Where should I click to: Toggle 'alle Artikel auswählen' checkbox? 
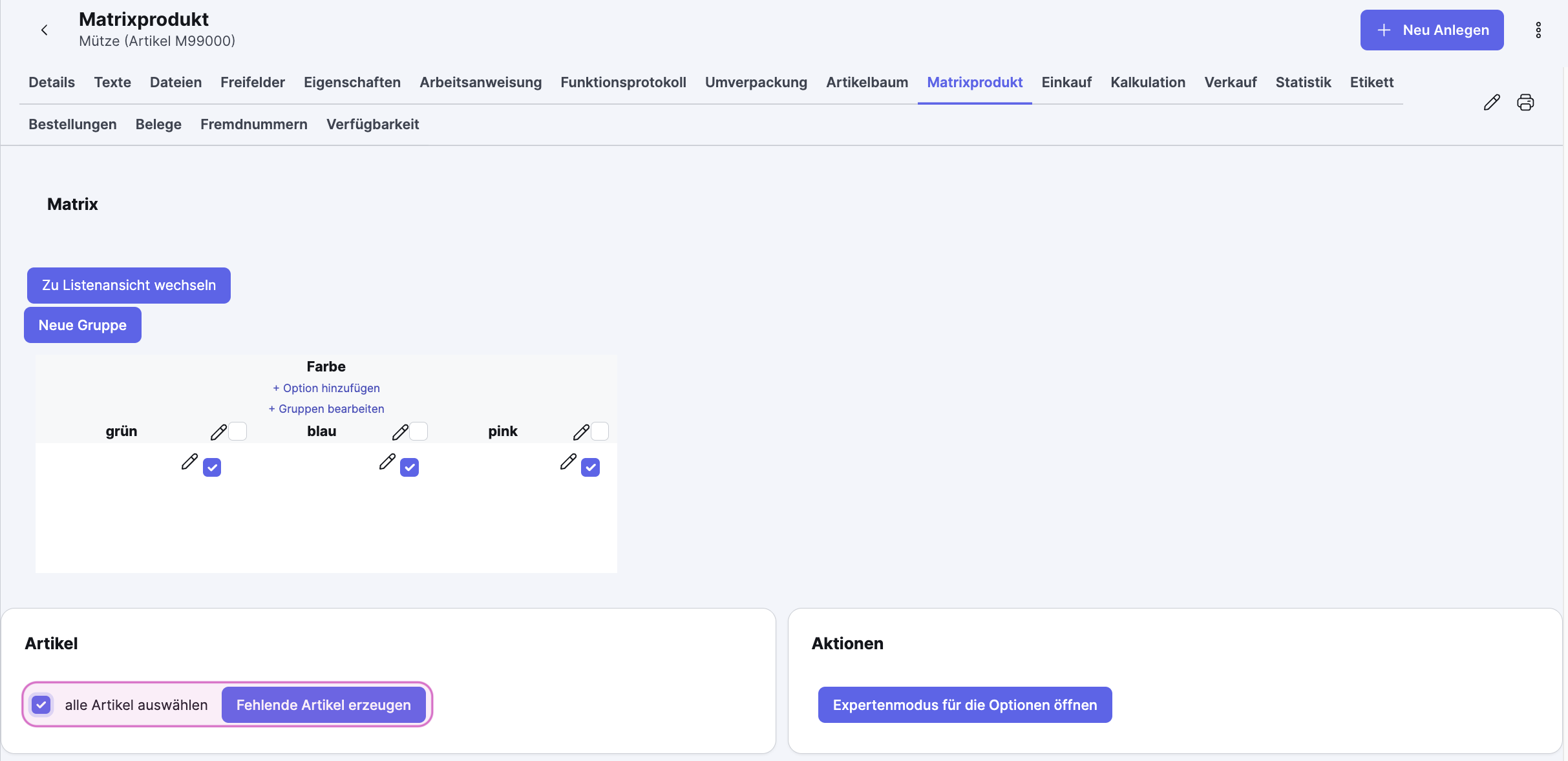[x=41, y=704]
